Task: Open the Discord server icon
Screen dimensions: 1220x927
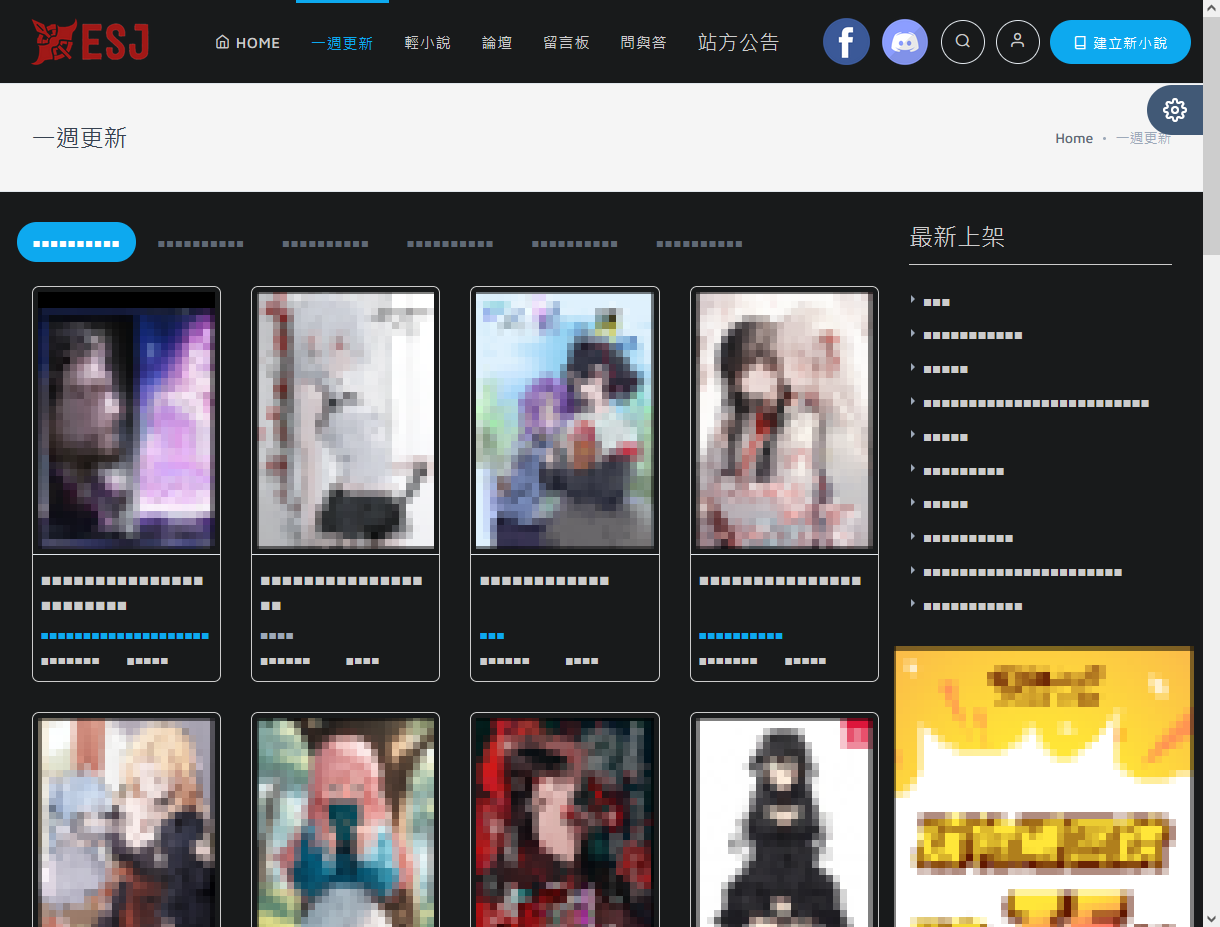Action: (905, 42)
